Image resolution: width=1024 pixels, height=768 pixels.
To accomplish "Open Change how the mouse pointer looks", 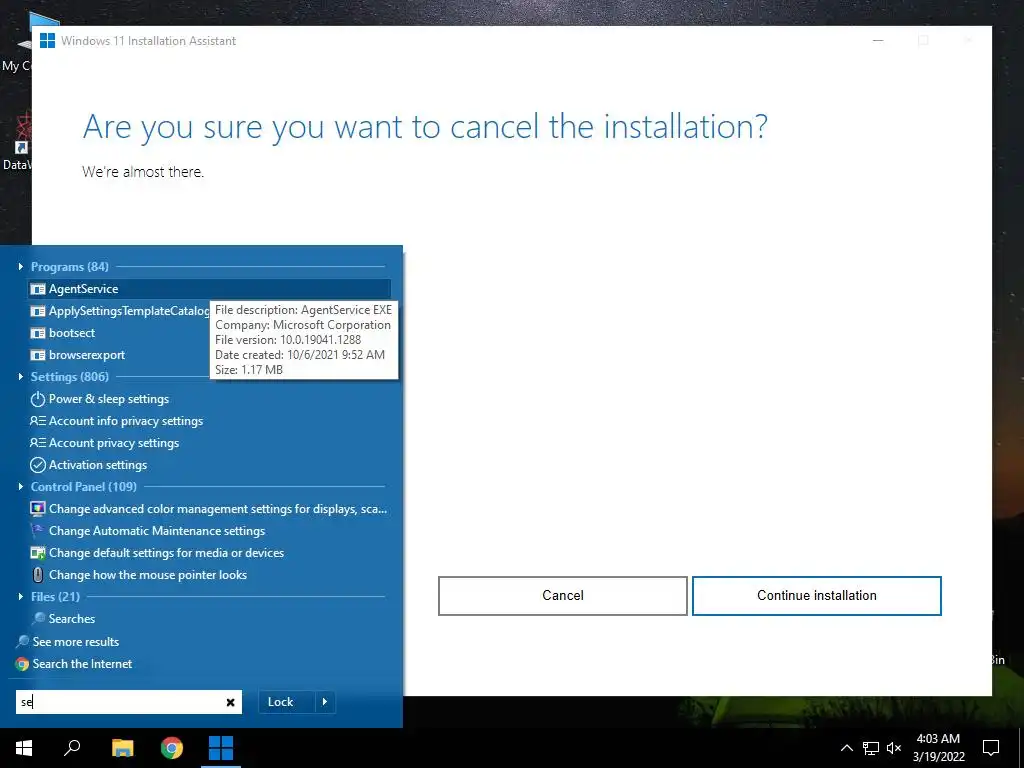I will tap(148, 575).
